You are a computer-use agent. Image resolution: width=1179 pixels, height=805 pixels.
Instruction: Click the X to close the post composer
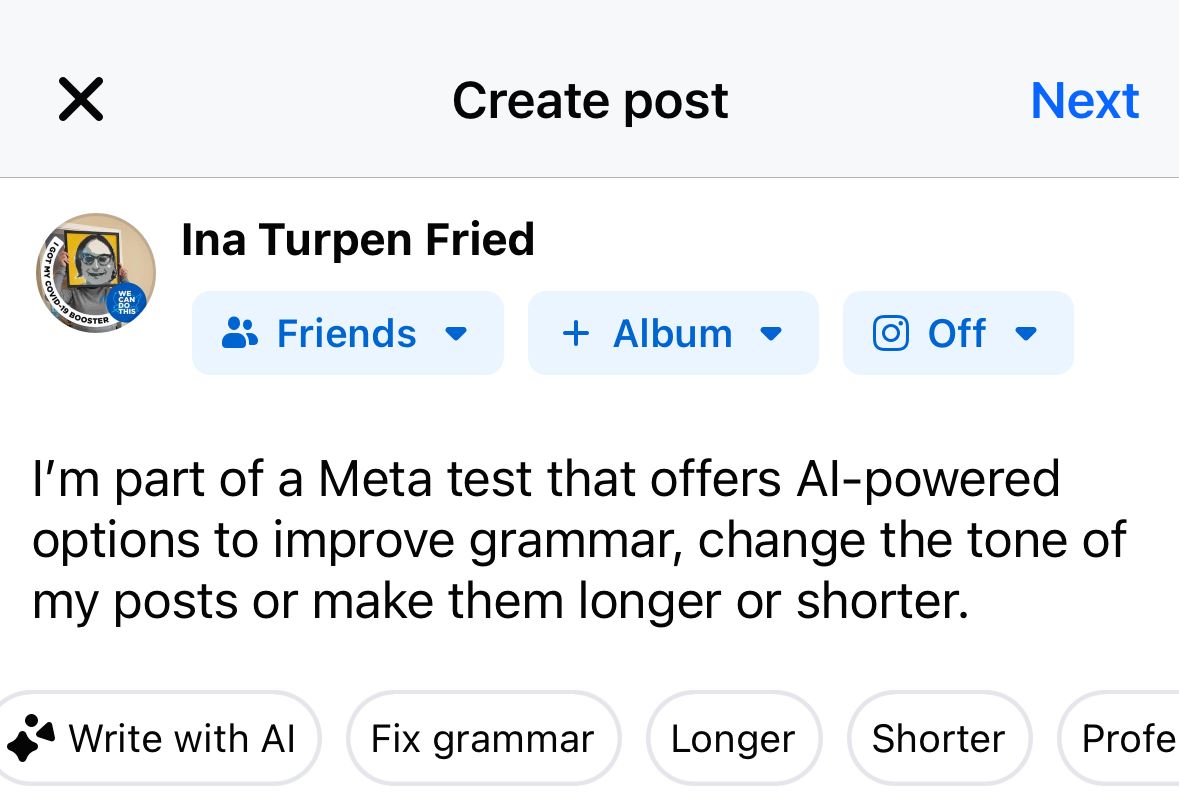point(80,99)
